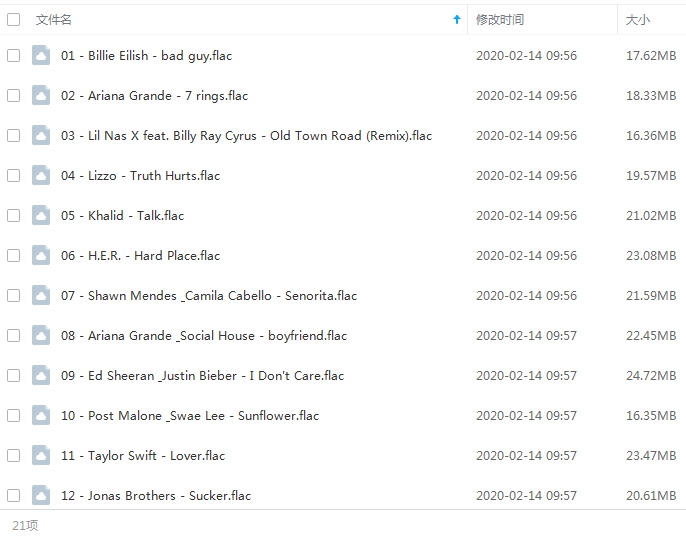Click the modified date of Hard Place.flac
This screenshot has height=537, width=686.
(526, 256)
